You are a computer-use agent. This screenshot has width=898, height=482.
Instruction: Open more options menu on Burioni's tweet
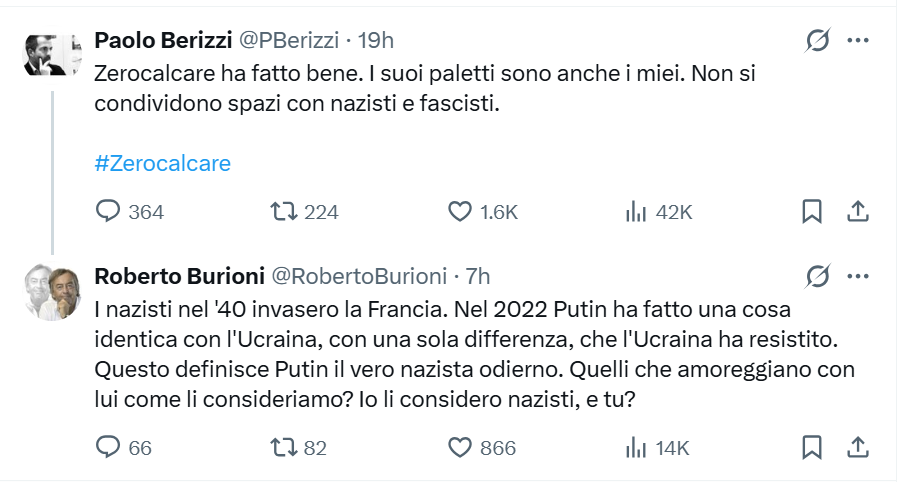click(858, 276)
